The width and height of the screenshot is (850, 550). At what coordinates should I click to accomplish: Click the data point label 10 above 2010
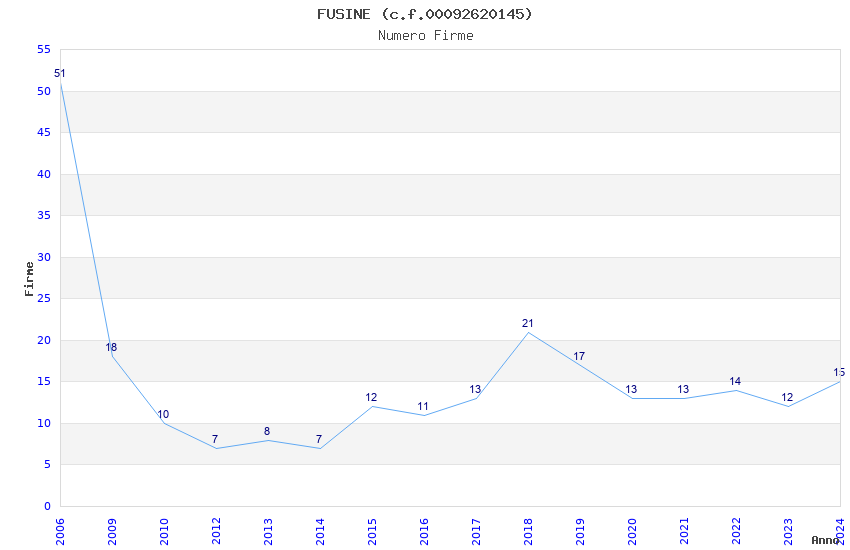163,415
